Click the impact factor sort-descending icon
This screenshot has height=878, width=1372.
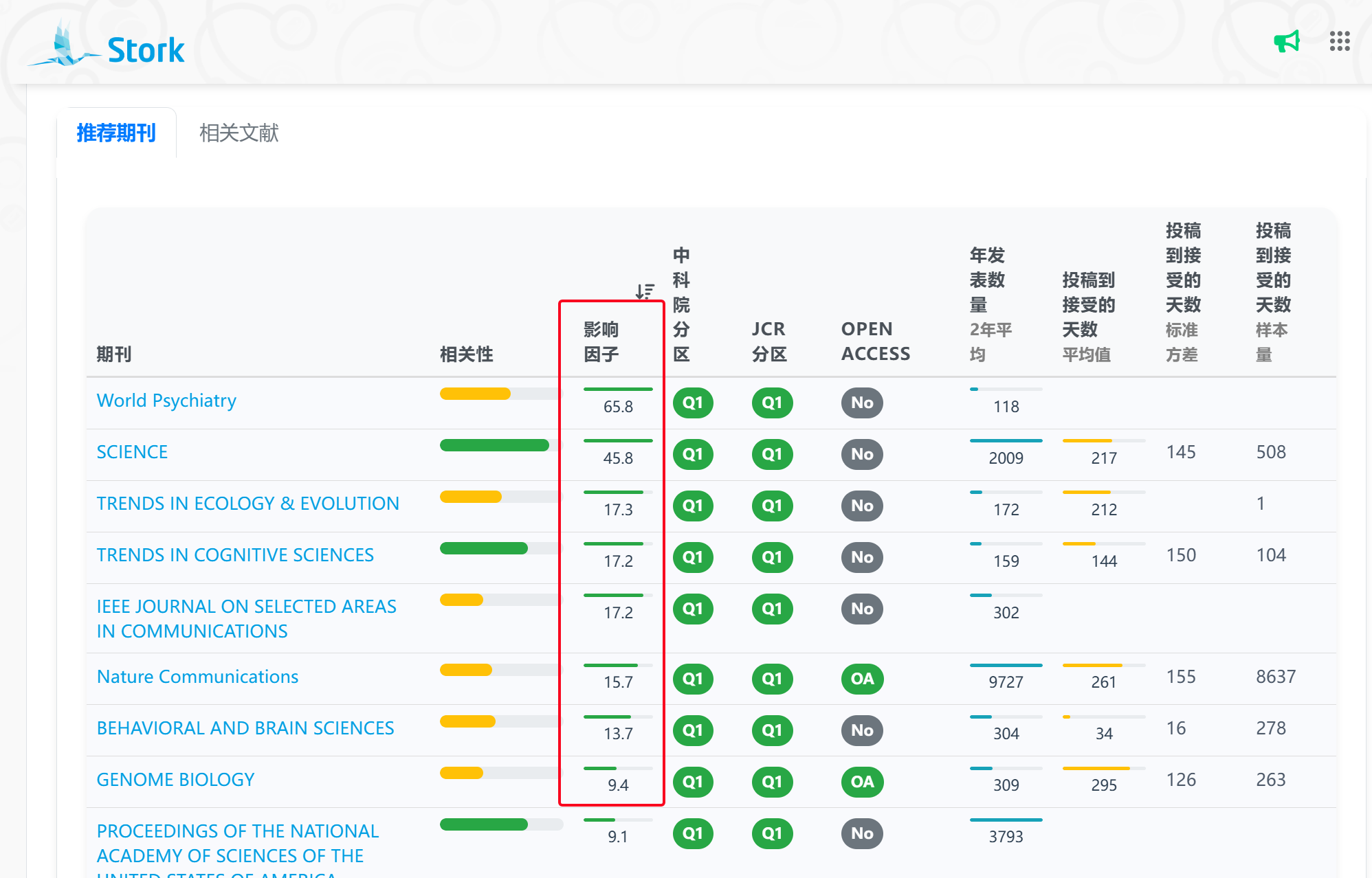(644, 291)
